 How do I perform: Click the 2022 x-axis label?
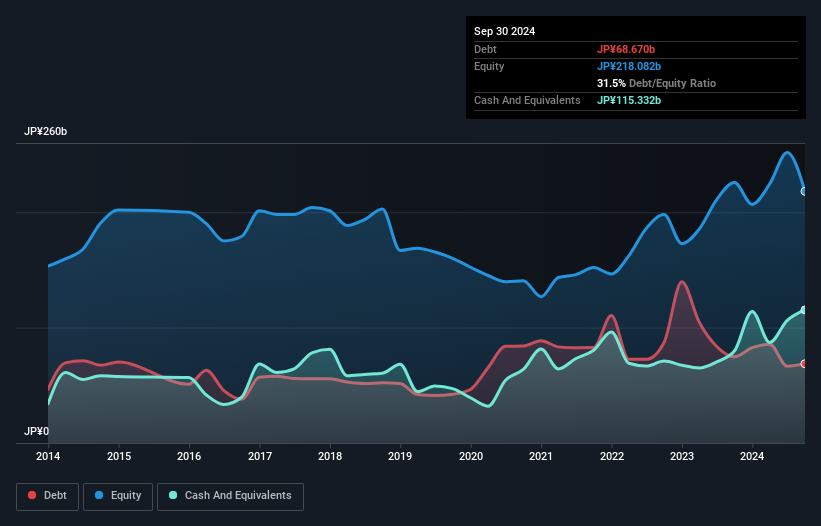pyautogui.click(x=612, y=456)
